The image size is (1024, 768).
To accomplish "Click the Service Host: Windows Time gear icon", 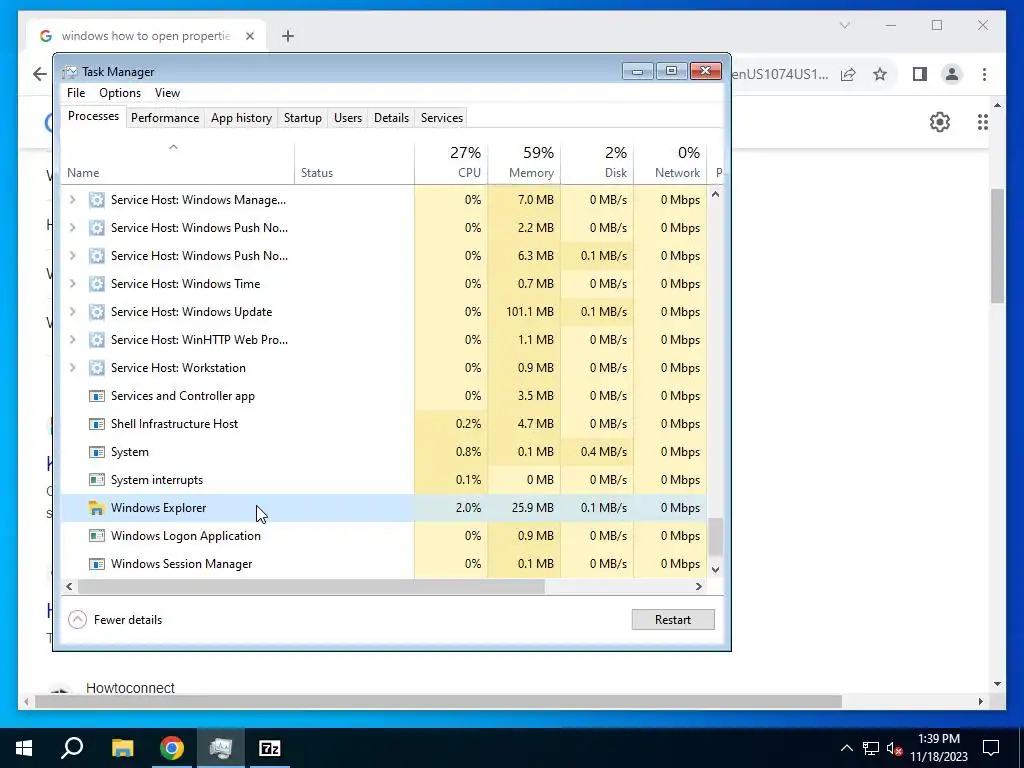I will coord(97,283).
